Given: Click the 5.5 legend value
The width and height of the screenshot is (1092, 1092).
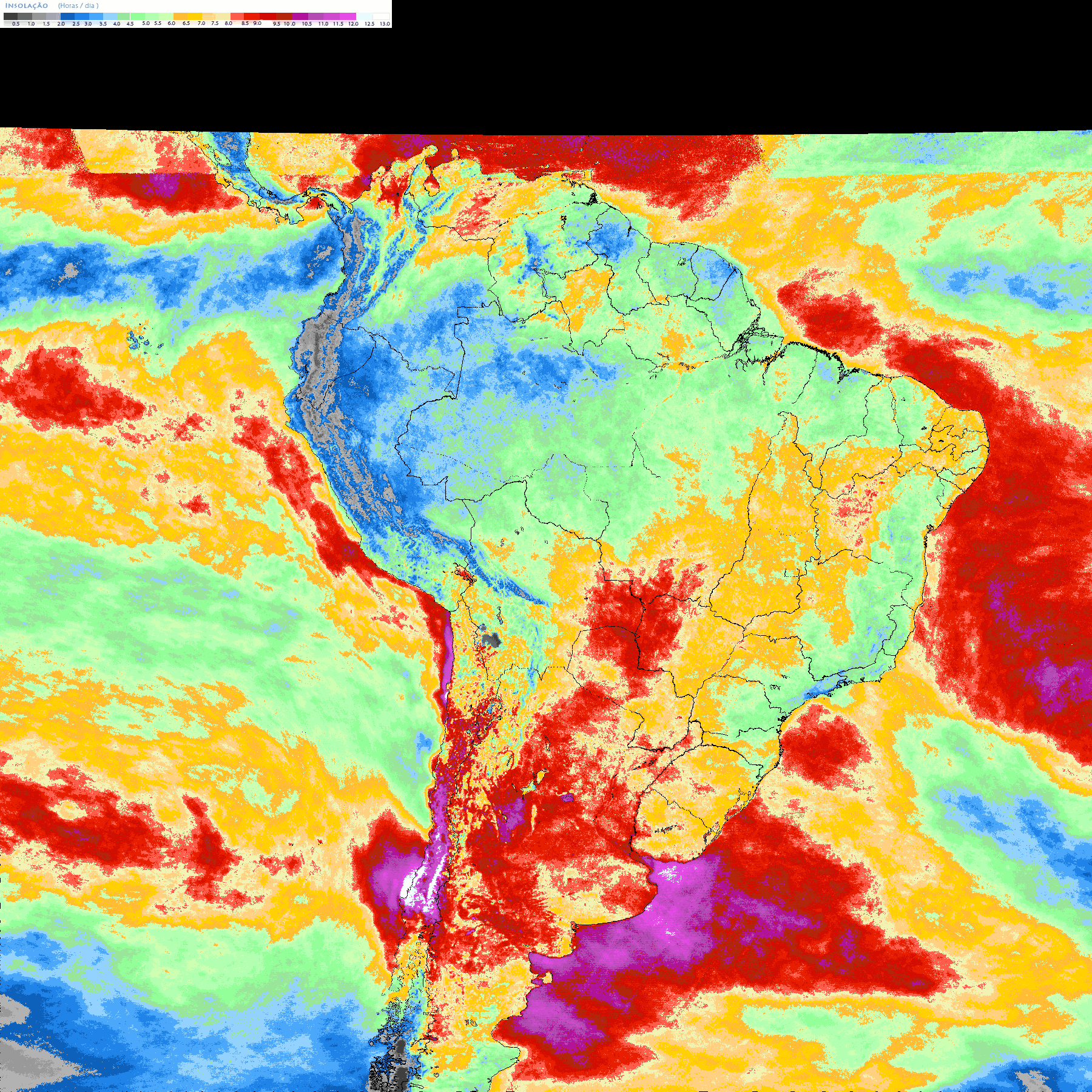Looking at the screenshot, I should tap(158, 23).
